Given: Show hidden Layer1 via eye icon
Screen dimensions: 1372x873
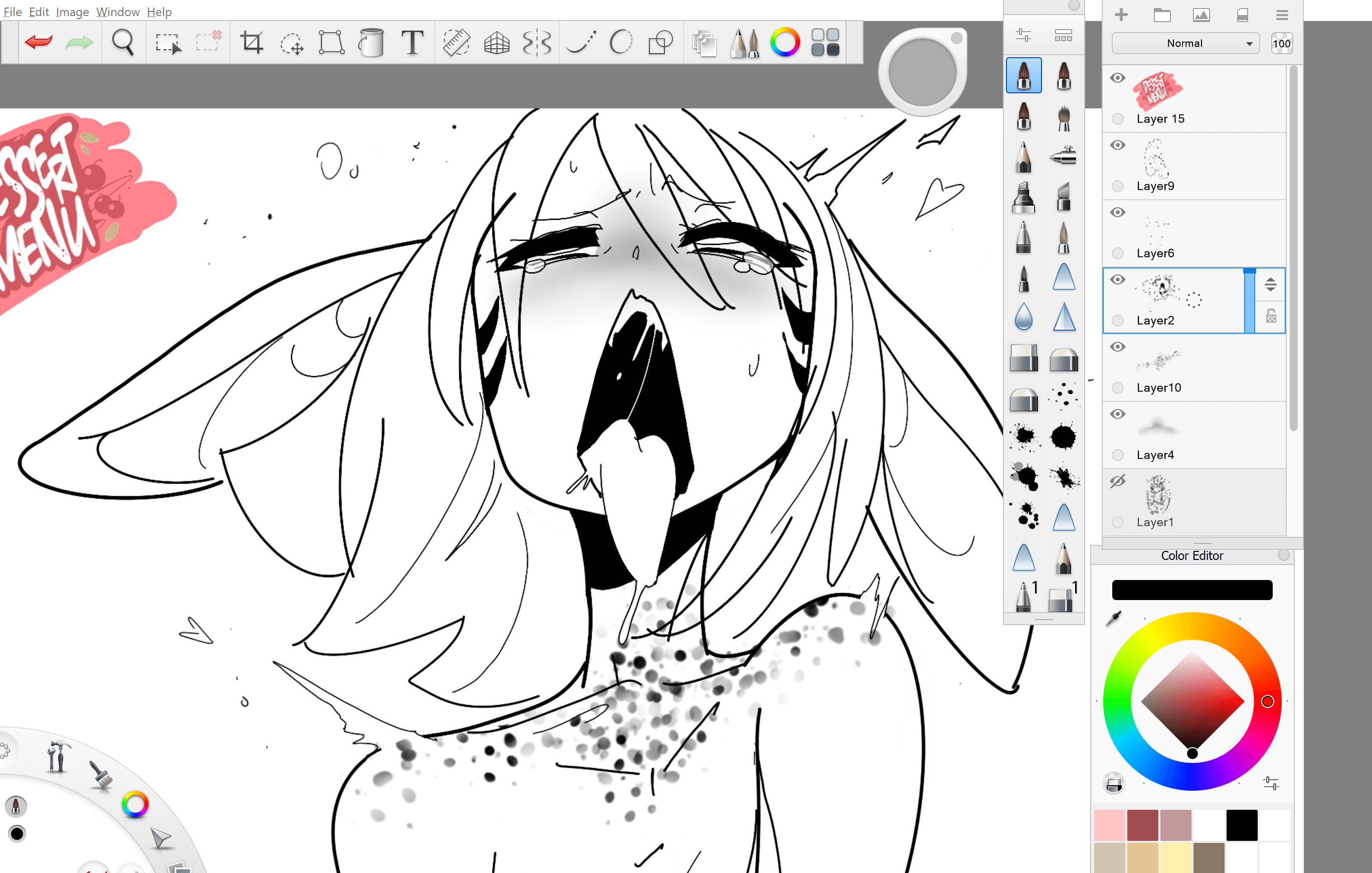Looking at the screenshot, I should pyautogui.click(x=1118, y=482).
